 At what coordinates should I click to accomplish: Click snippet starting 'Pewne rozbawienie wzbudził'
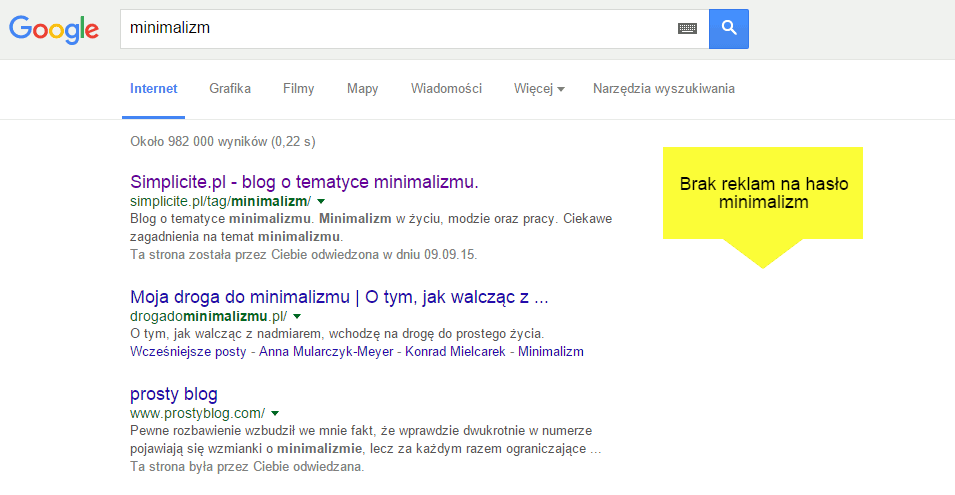tap(365, 440)
